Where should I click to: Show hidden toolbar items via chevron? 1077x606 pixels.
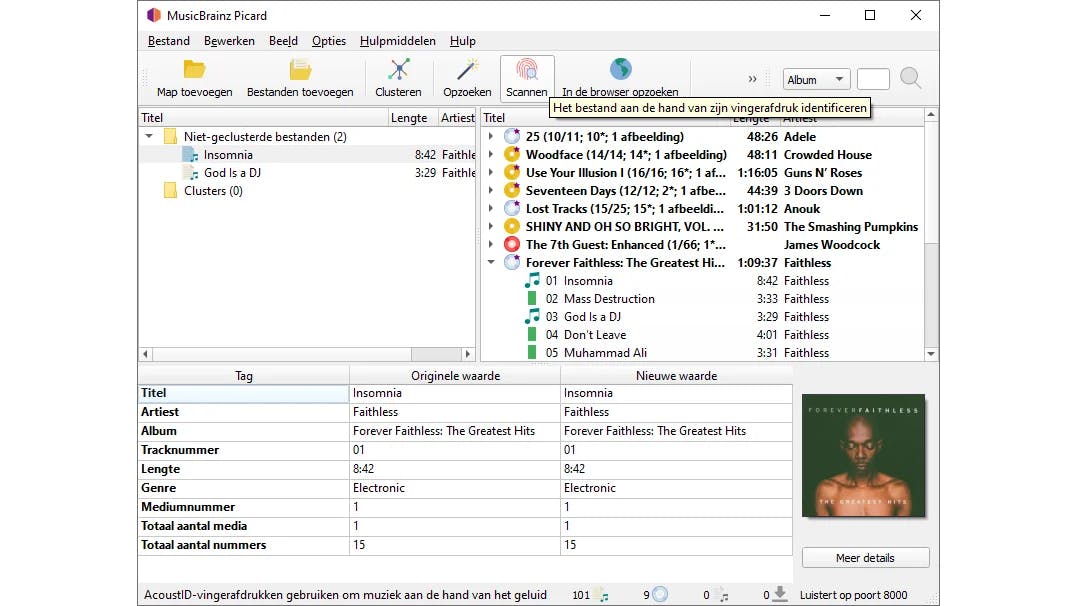coord(753,79)
